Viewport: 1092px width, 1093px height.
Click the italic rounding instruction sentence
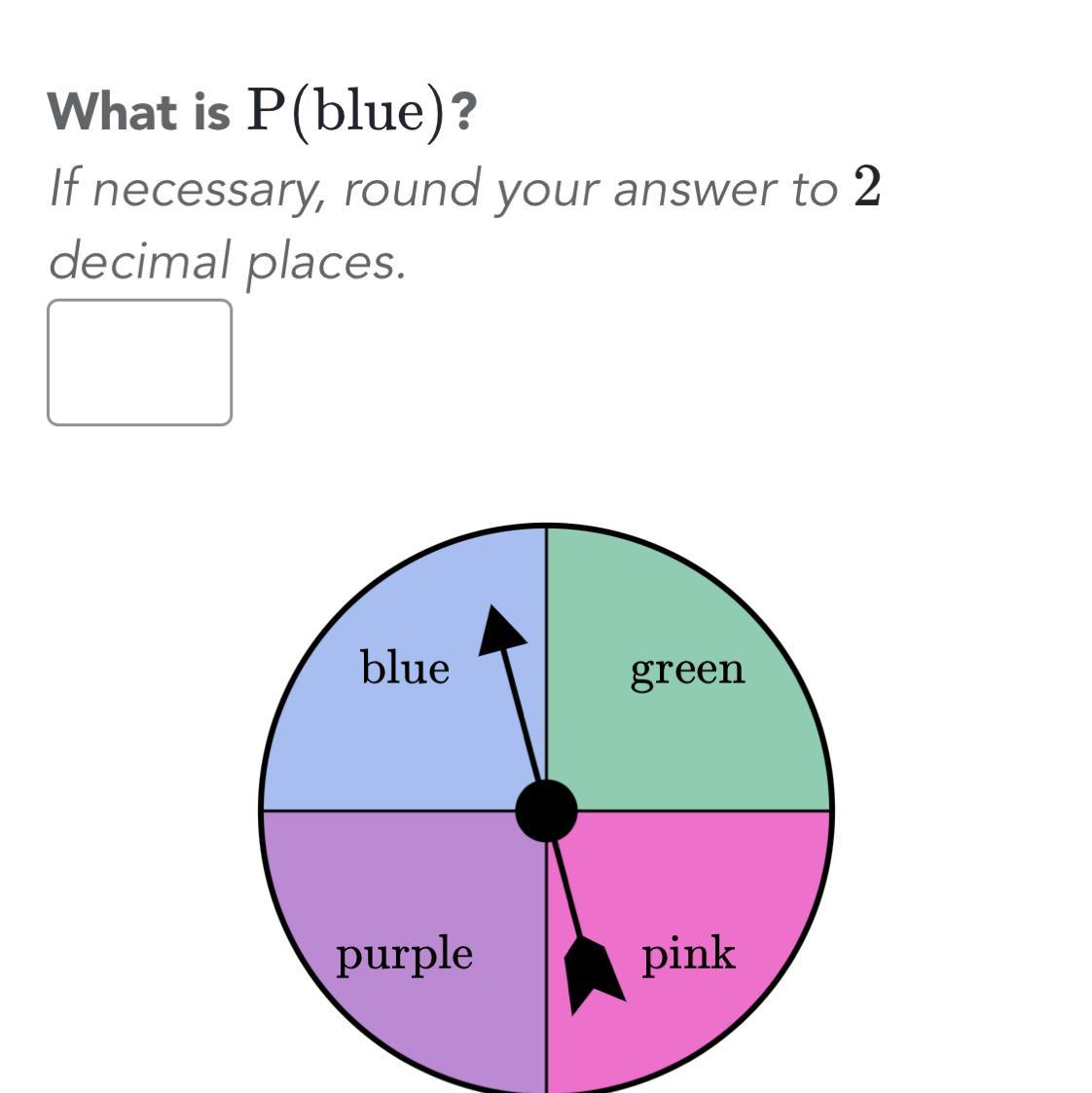[443, 188]
